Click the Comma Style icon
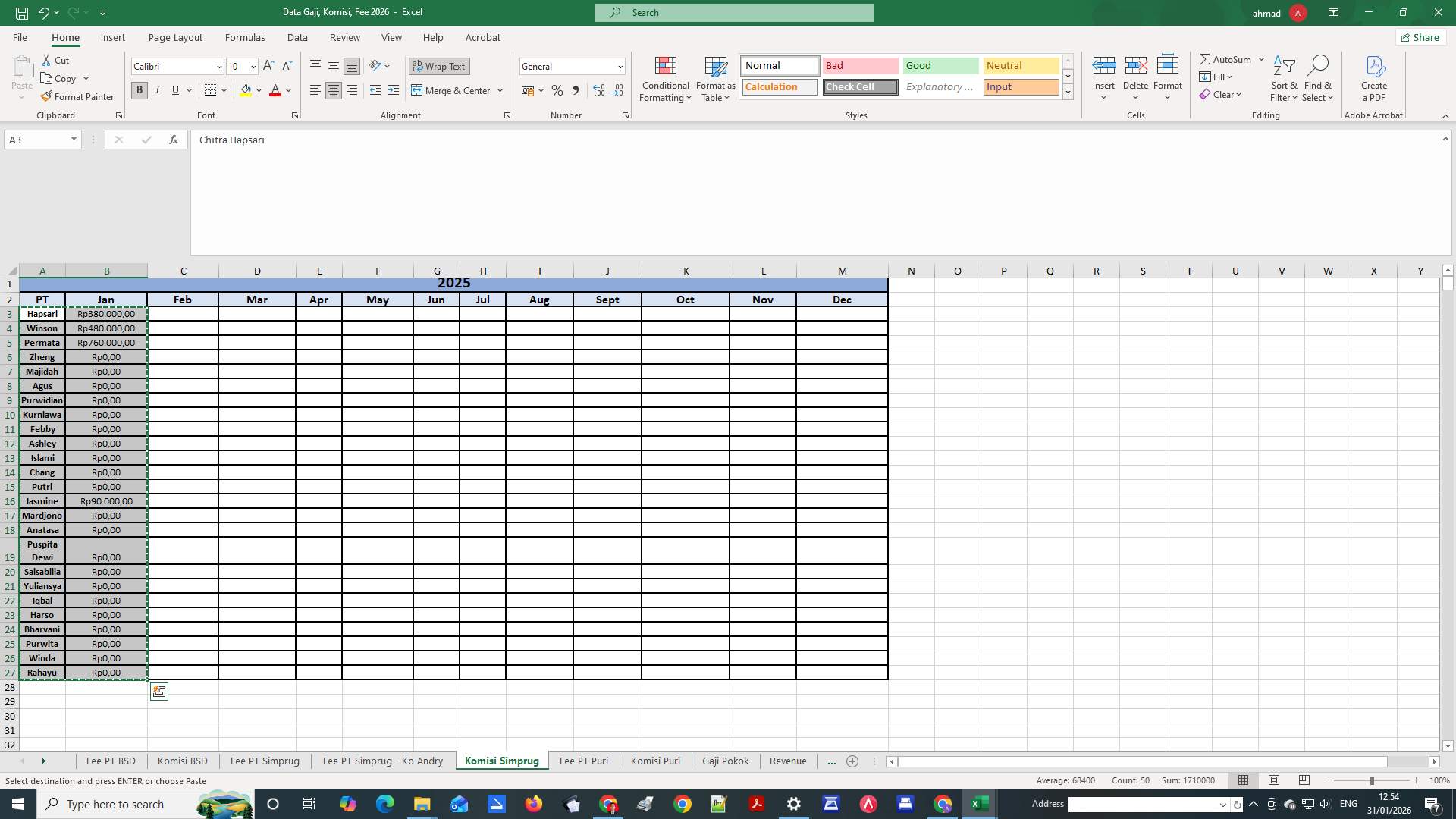The width and height of the screenshot is (1456, 819). pos(576,90)
